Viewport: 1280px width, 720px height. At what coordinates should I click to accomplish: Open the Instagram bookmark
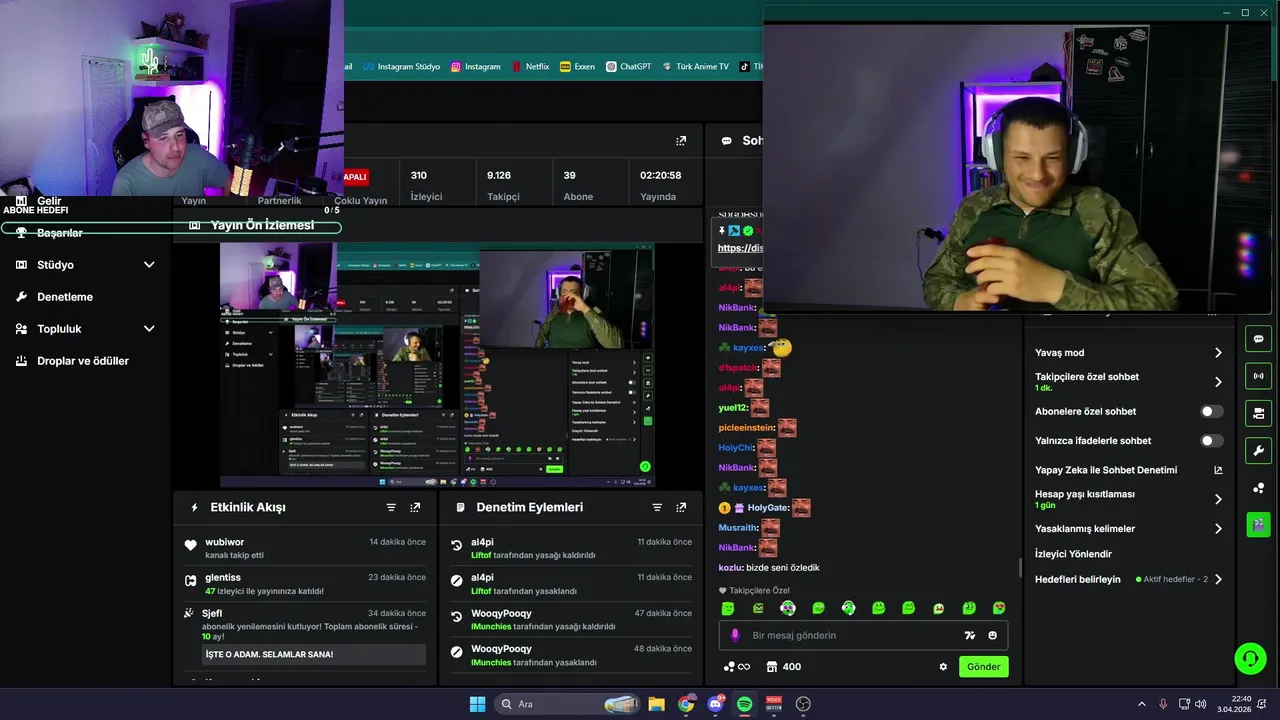[x=475, y=67]
